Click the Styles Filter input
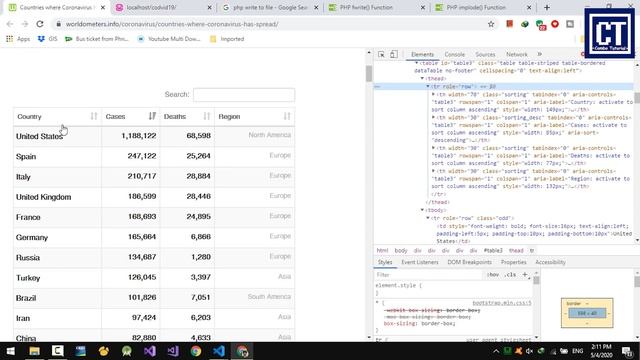Image resolution: width=640 pixels, height=360 pixels. 429,275
